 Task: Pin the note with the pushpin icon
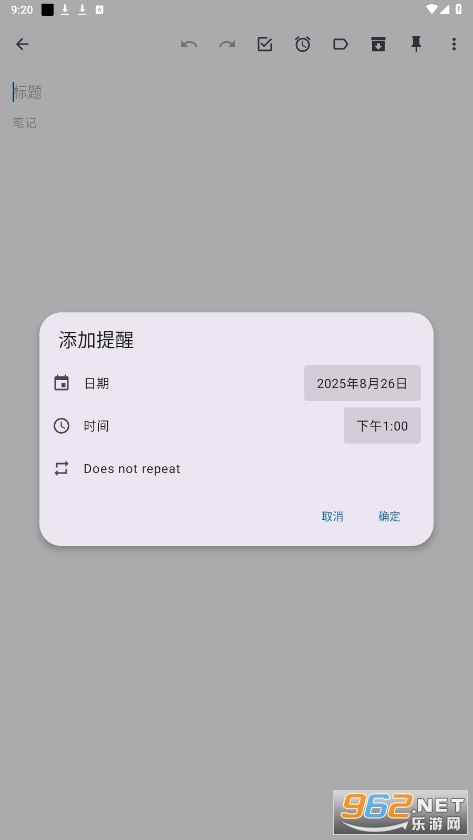click(416, 44)
